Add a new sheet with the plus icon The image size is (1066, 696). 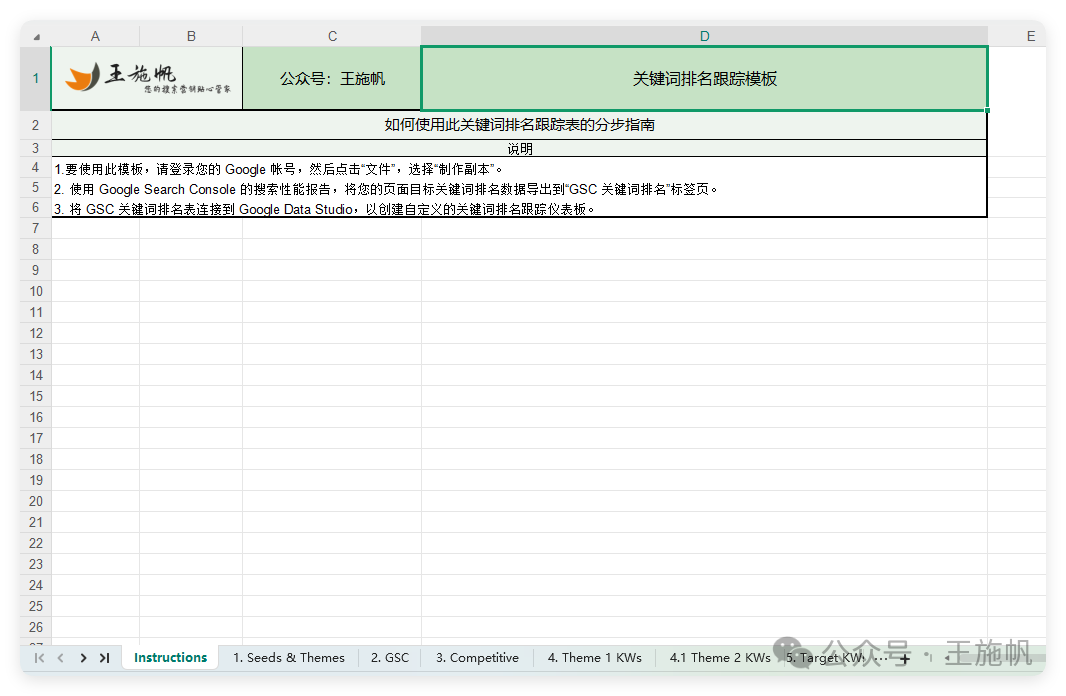point(904,659)
